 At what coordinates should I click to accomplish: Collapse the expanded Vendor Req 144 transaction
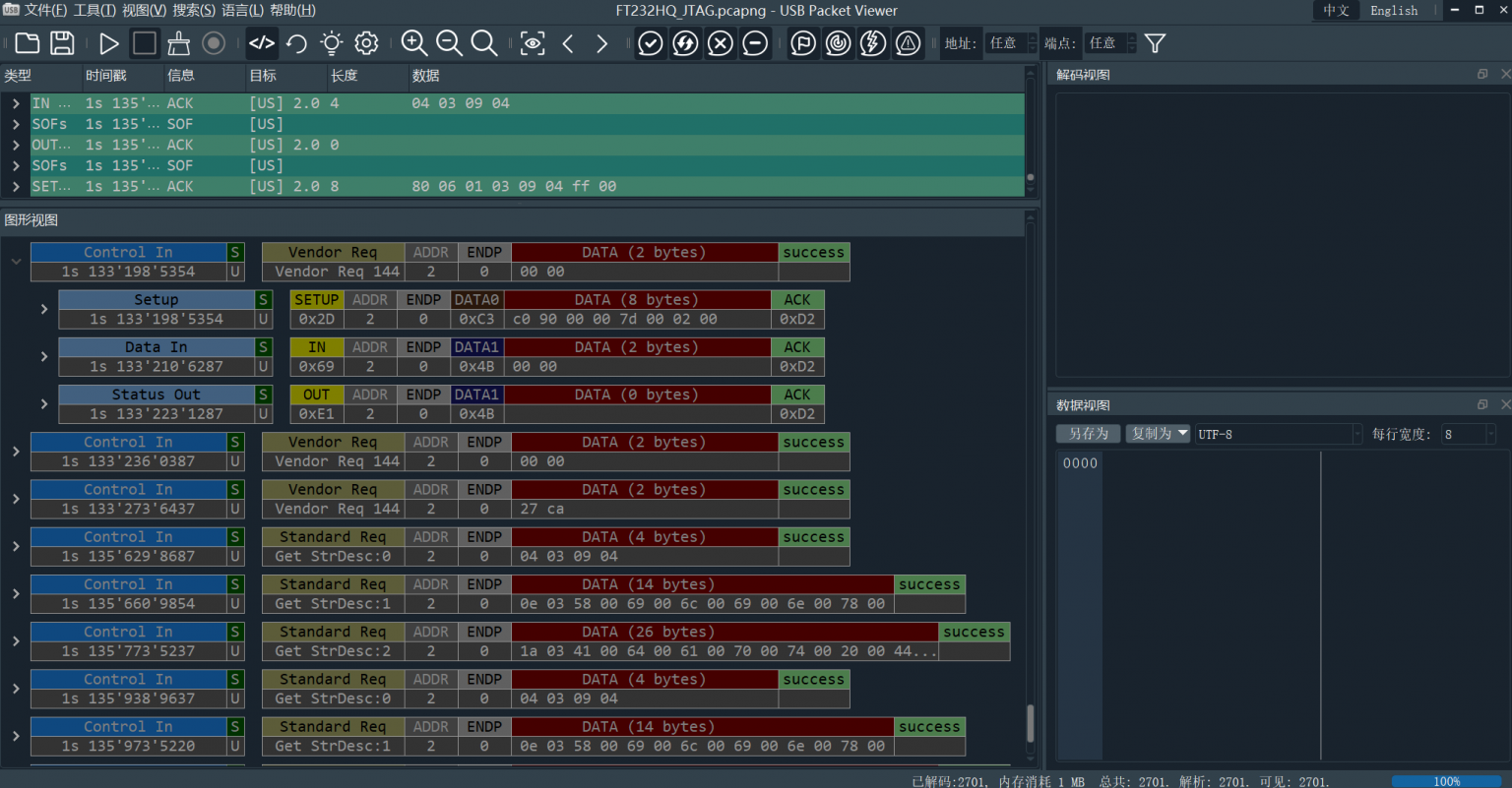pos(16,262)
